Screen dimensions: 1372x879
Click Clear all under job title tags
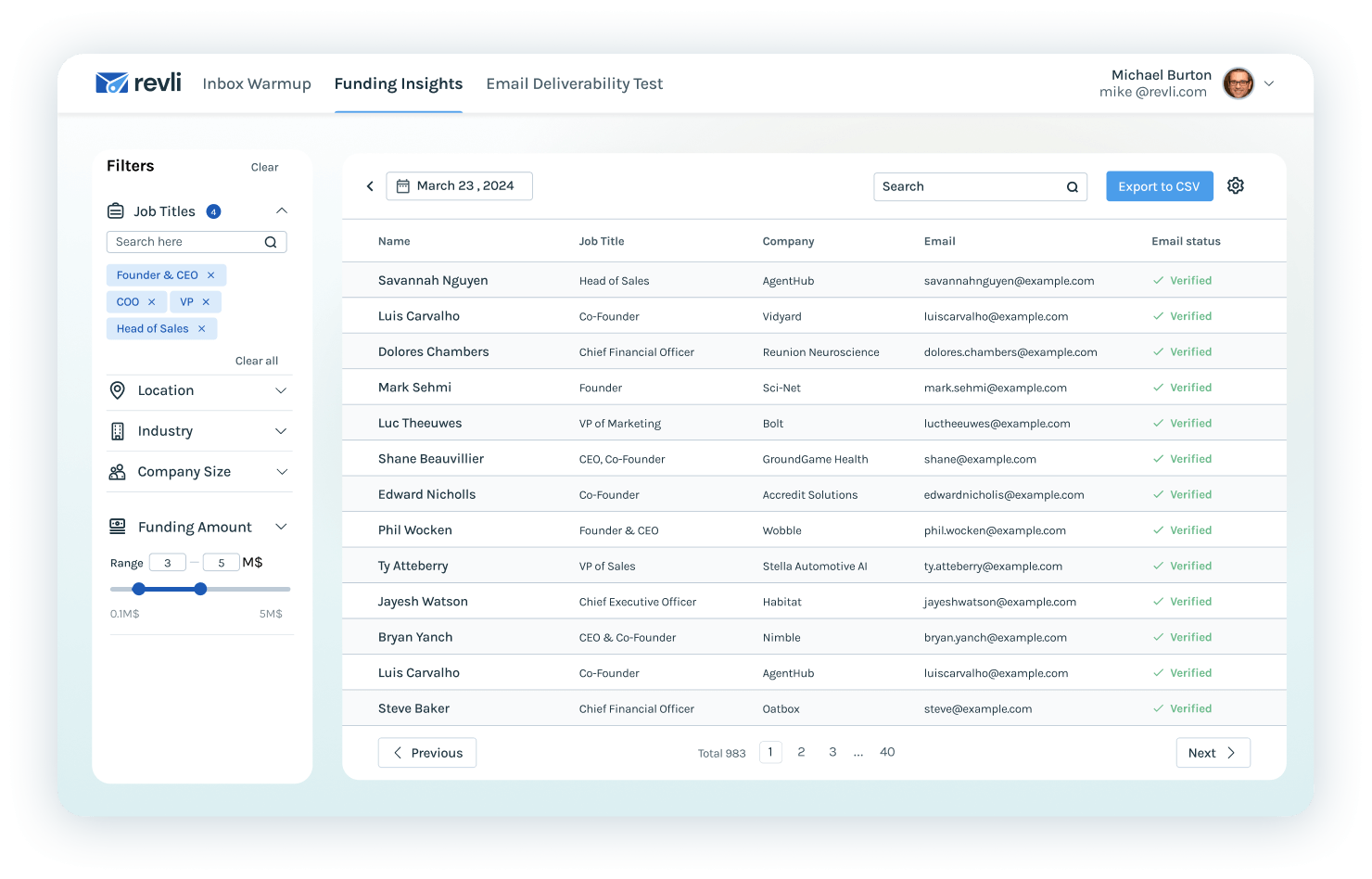[257, 362]
